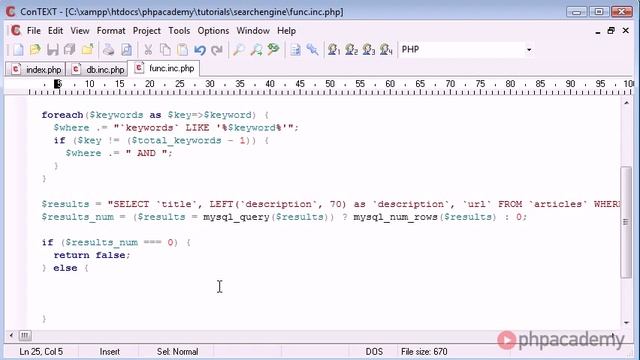
Task: Open the Edit menu
Action: click(x=56, y=31)
